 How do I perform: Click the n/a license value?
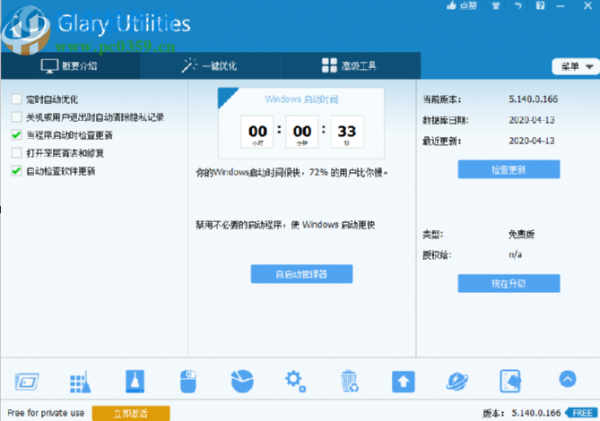click(515, 255)
